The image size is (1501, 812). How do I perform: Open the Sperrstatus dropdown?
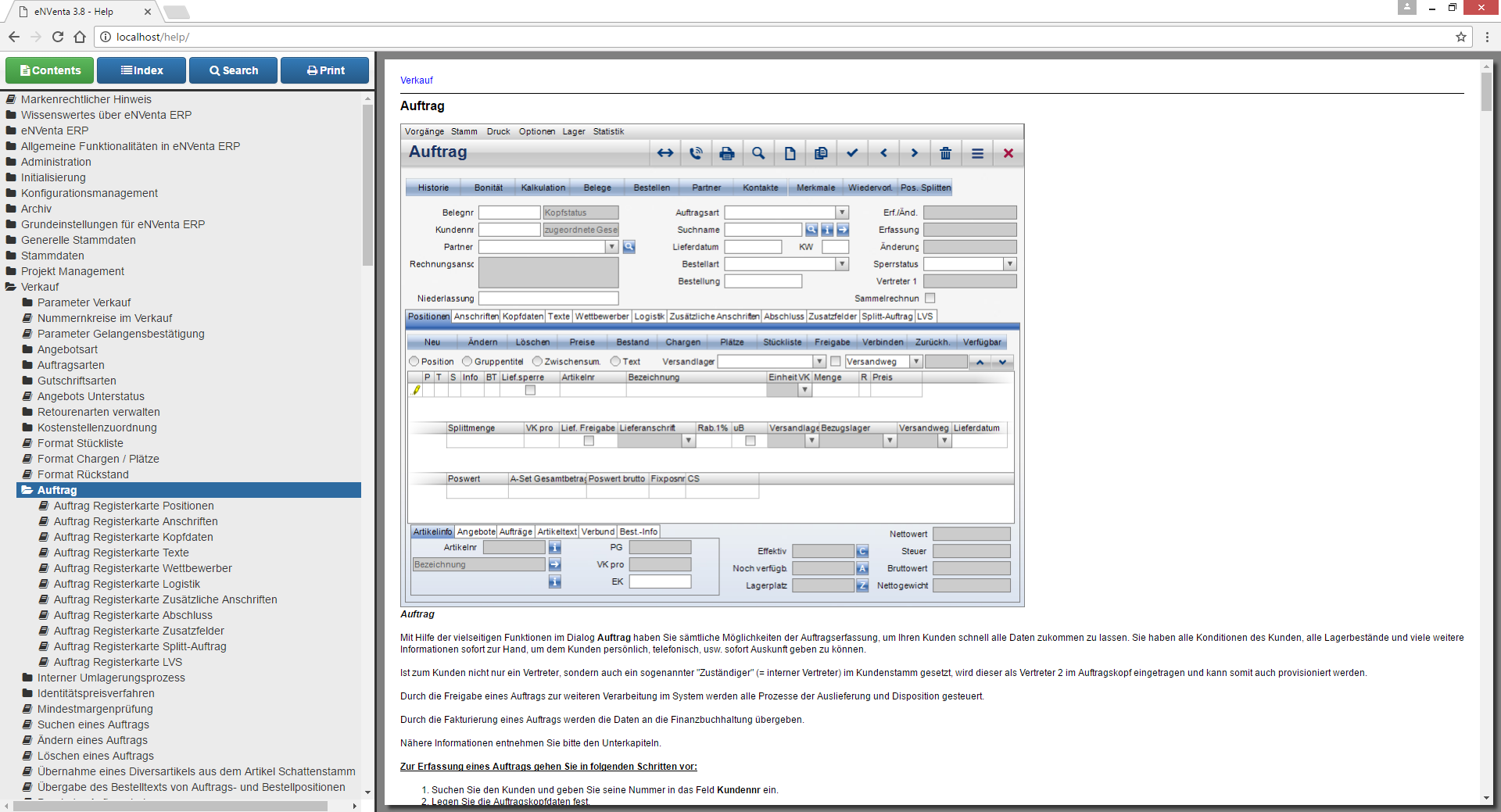click(x=1010, y=264)
